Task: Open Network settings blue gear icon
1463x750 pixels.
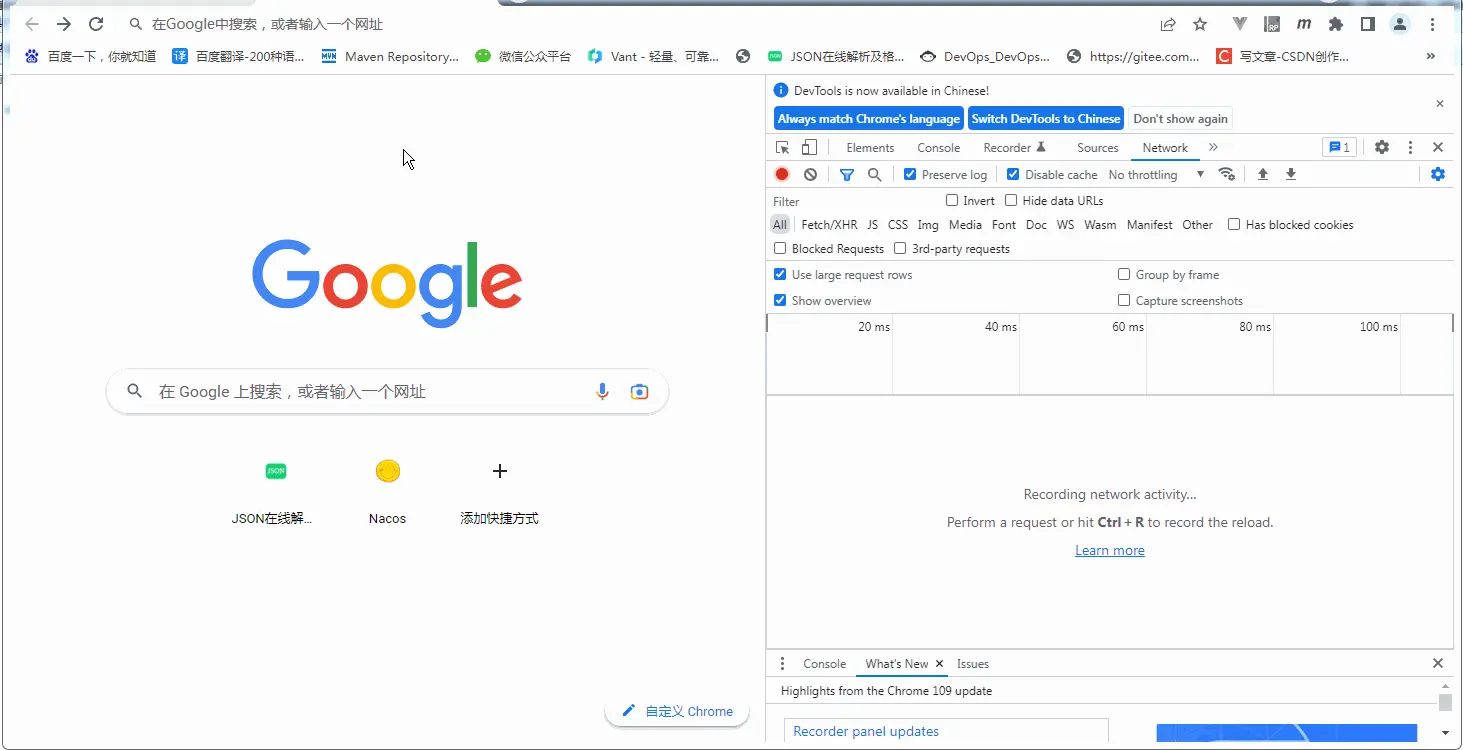Action: pos(1437,174)
